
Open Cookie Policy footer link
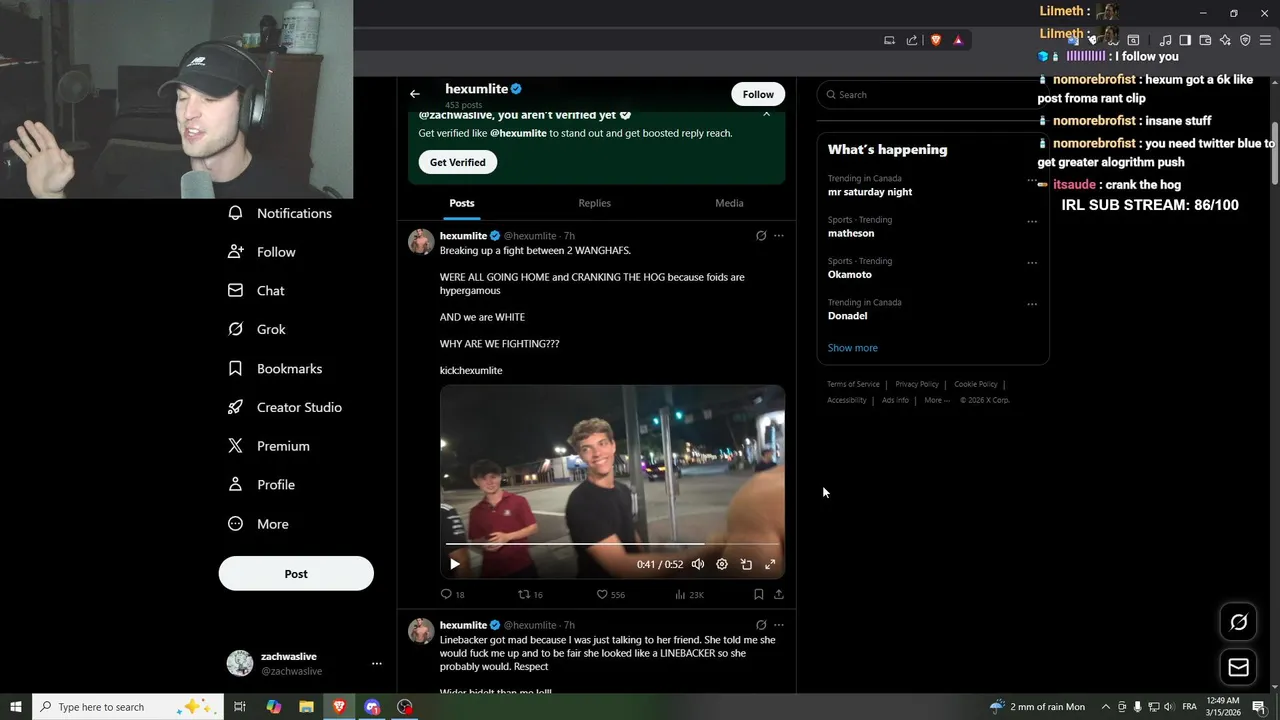click(976, 384)
